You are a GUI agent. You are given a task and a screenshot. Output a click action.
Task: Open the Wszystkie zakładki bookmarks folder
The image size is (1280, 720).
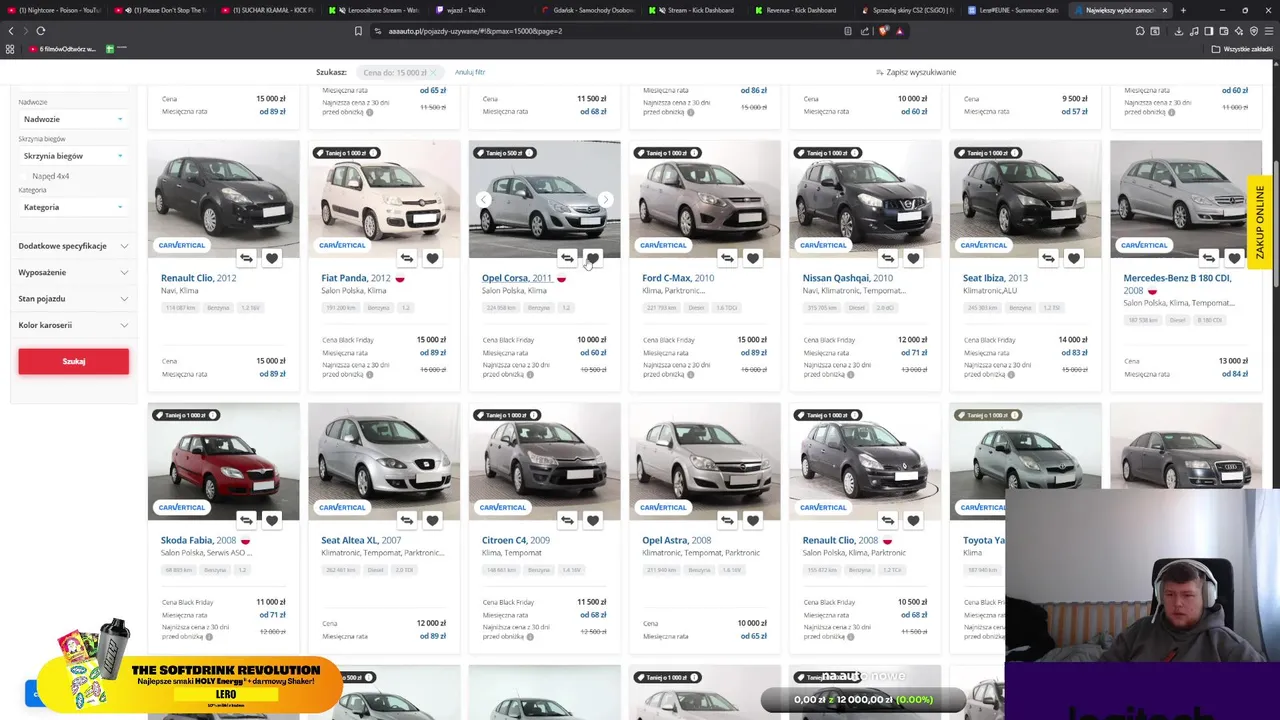click(x=1242, y=49)
